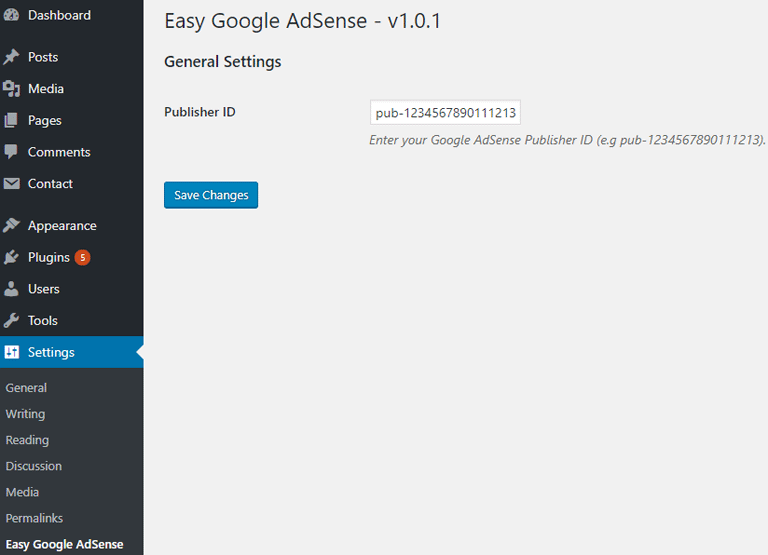Image resolution: width=768 pixels, height=555 pixels.
Task: Open the Contact menu label
Action: point(50,184)
